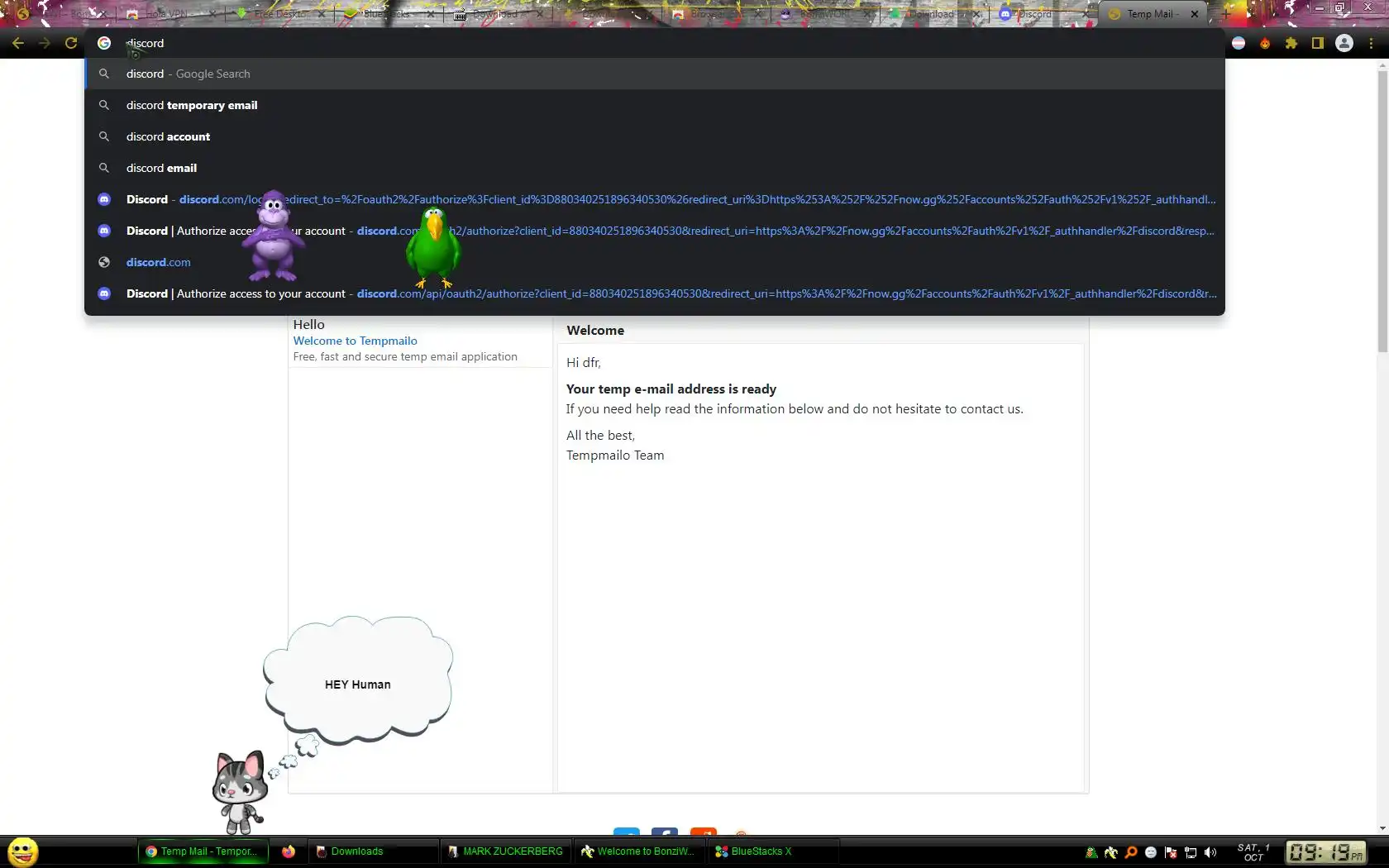
Task: Click the scrollbar up arrow
Action: 1382,65
